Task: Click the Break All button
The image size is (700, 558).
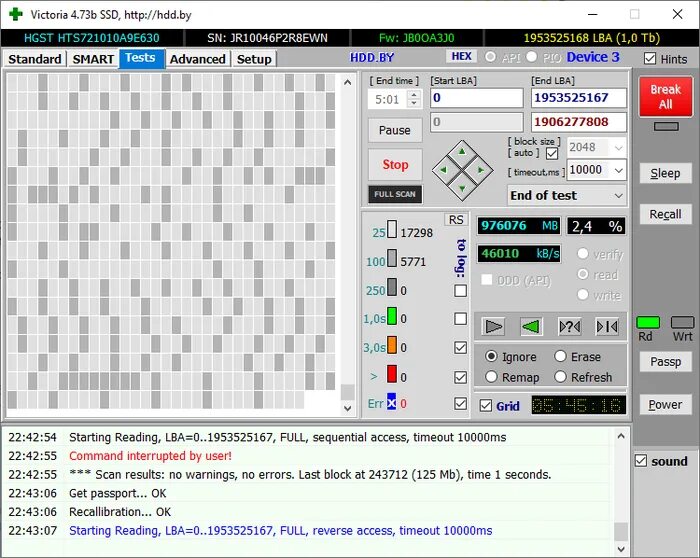Action: point(666,96)
